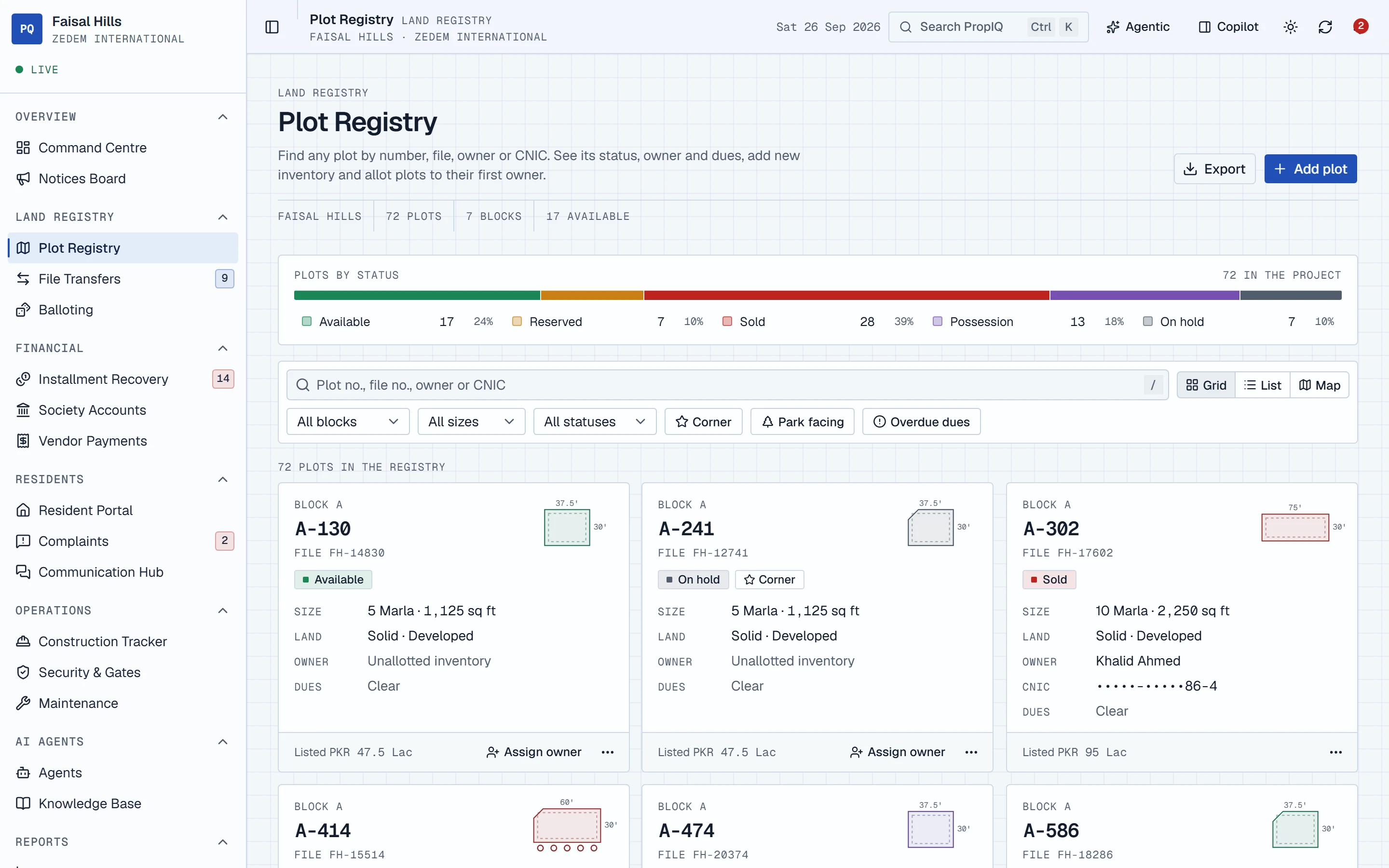Open more options on A-241 card
1389x868 pixels.
click(971, 752)
